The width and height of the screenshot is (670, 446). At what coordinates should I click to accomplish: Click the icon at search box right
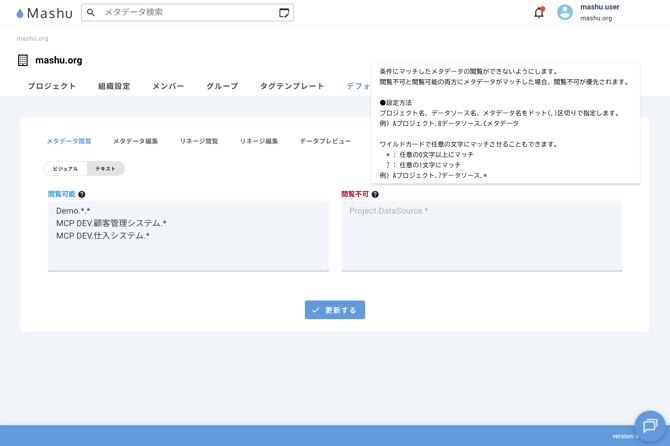tap(284, 13)
